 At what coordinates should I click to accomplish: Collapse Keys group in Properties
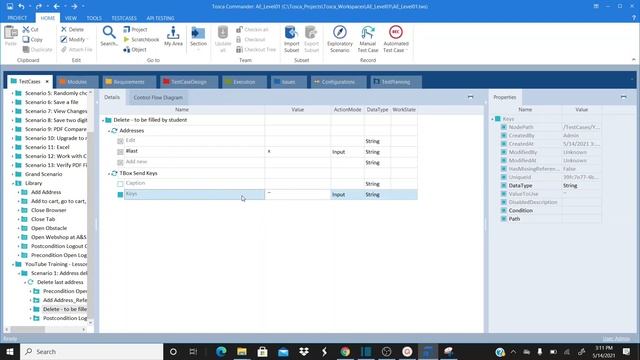click(492, 119)
